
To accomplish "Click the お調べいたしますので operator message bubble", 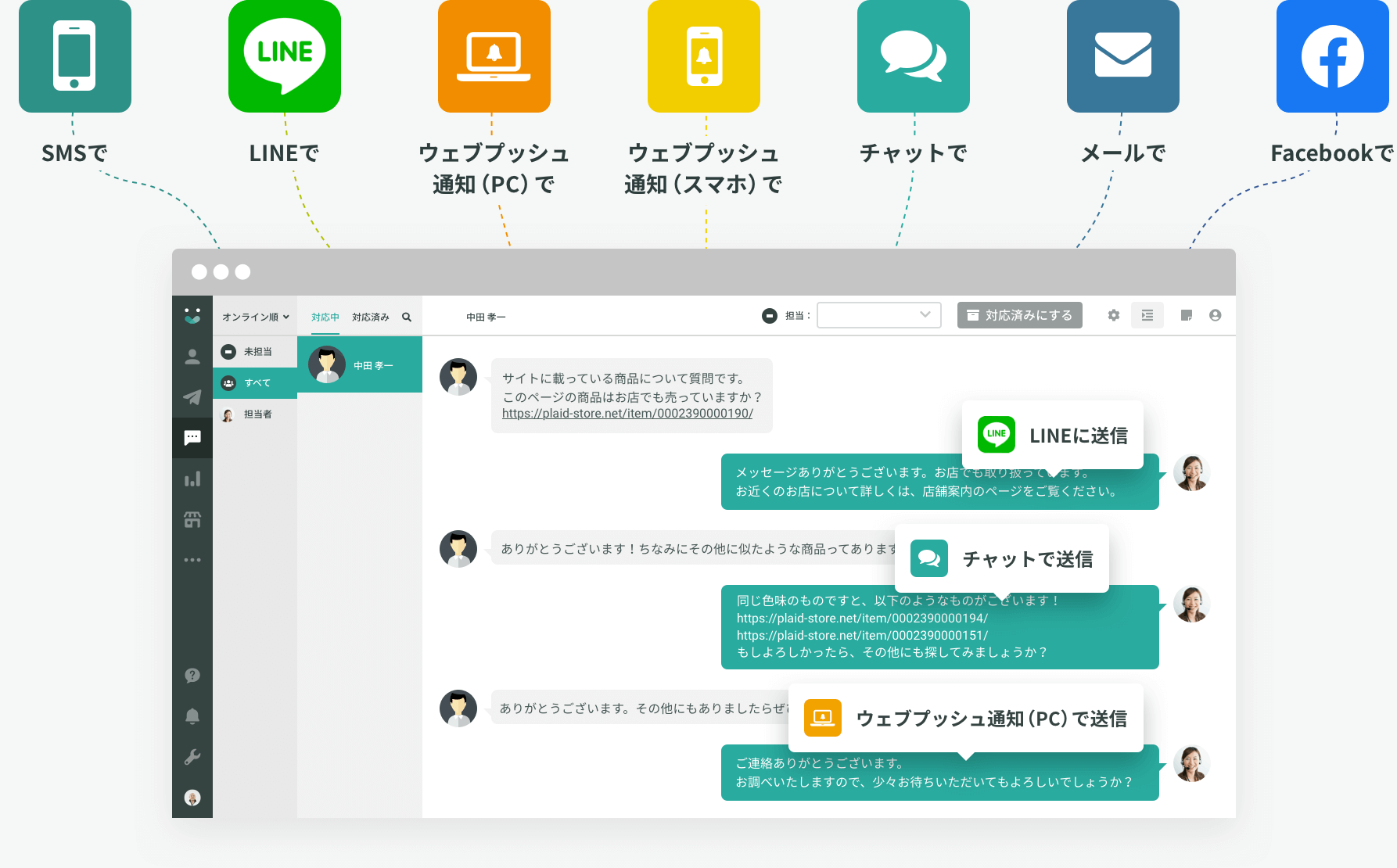I will coord(940,773).
